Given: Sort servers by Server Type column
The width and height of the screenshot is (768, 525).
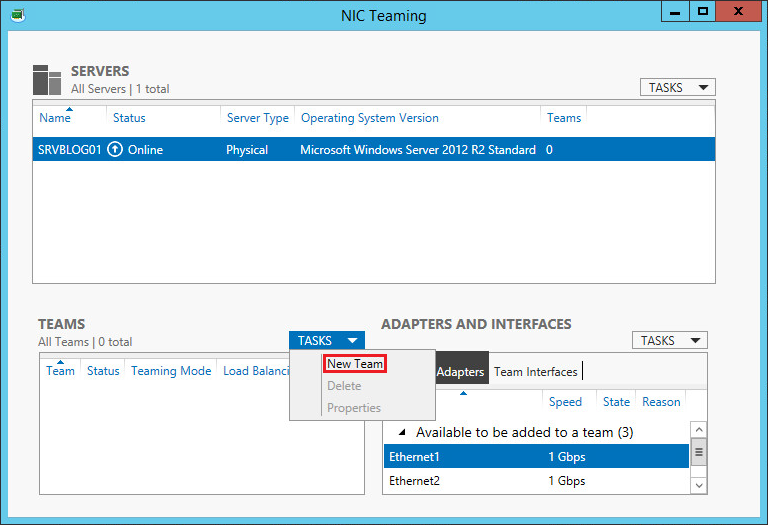Looking at the screenshot, I should tap(257, 118).
